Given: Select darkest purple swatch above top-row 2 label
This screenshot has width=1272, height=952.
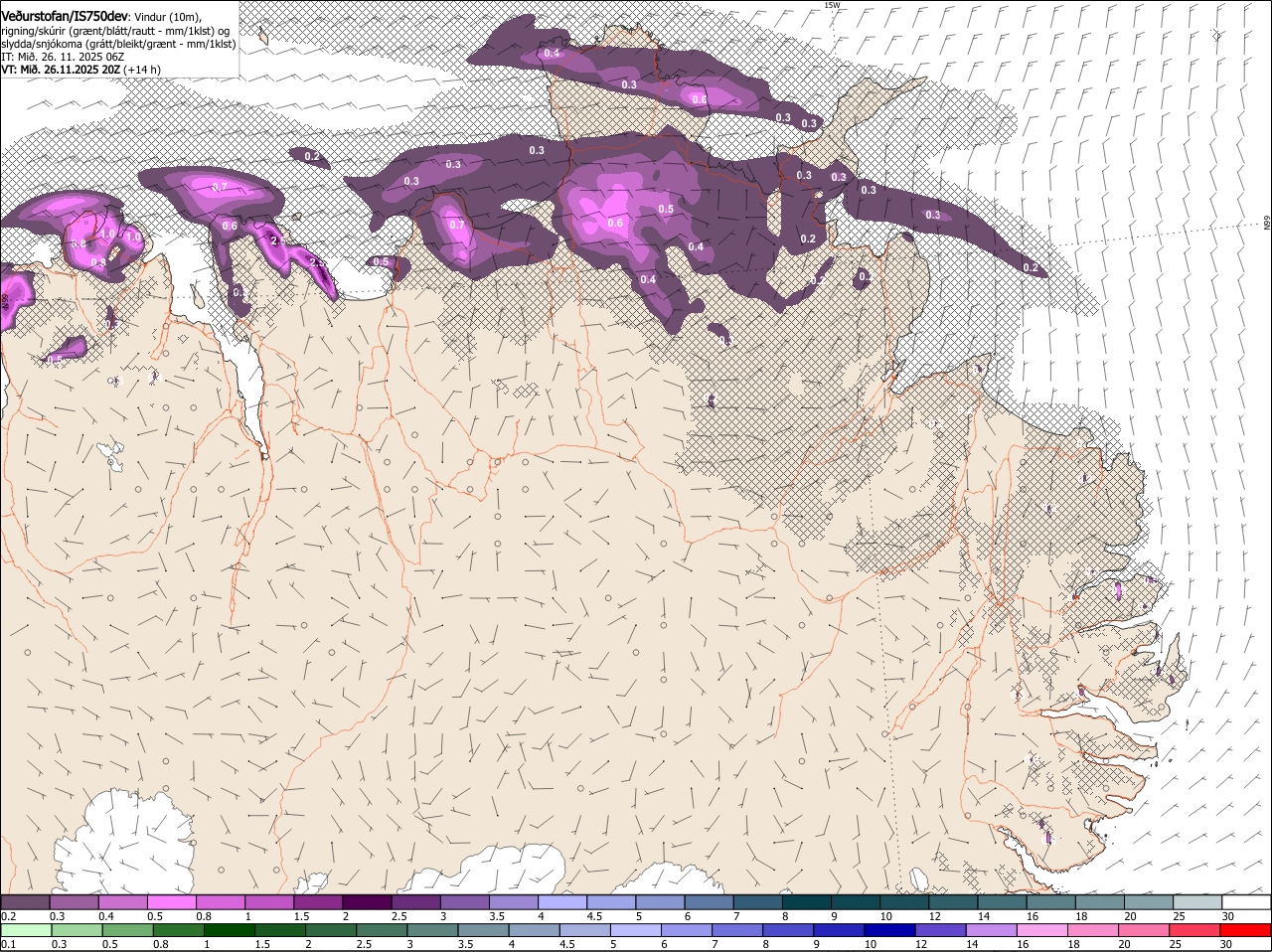Looking at the screenshot, I should click(x=367, y=902).
